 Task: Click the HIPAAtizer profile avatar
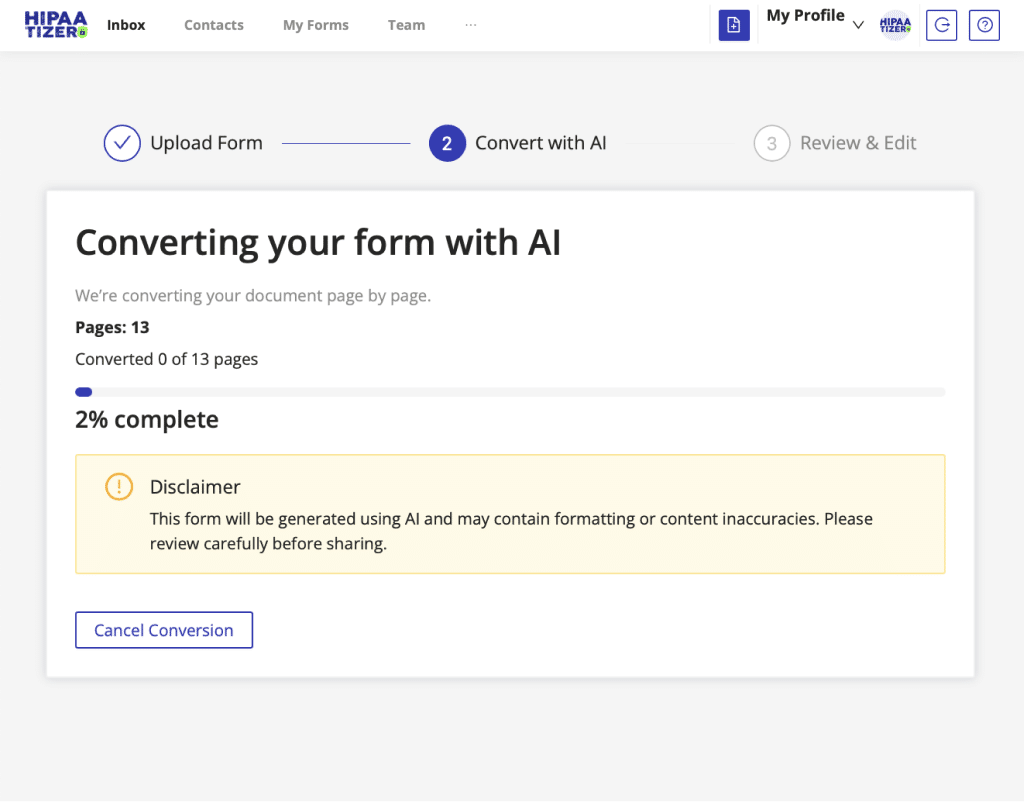(x=895, y=25)
